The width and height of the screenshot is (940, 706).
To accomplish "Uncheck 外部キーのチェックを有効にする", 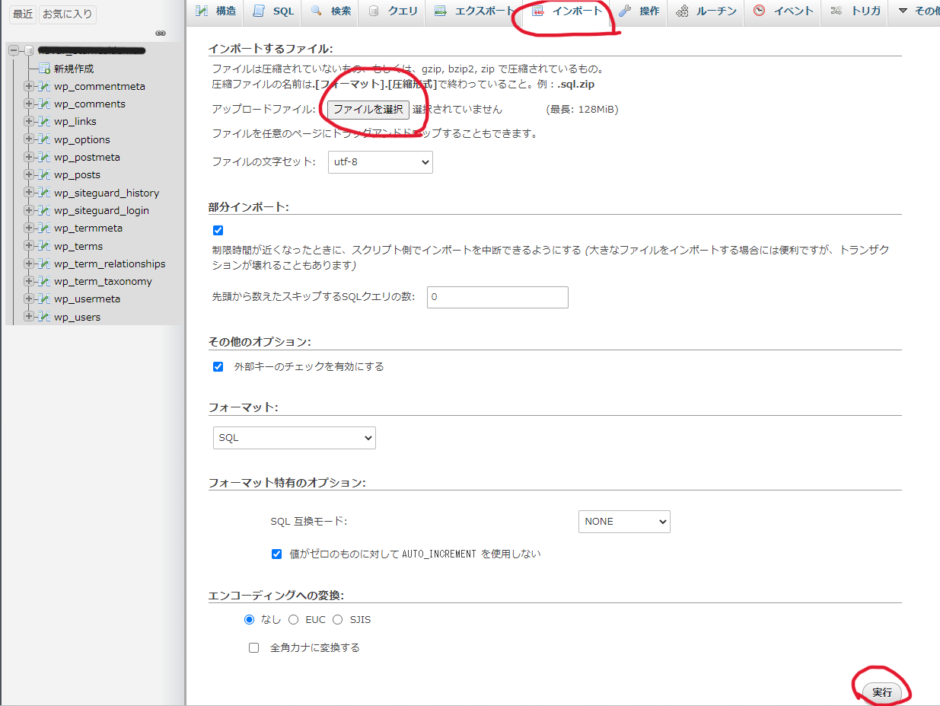I will pyautogui.click(x=218, y=366).
